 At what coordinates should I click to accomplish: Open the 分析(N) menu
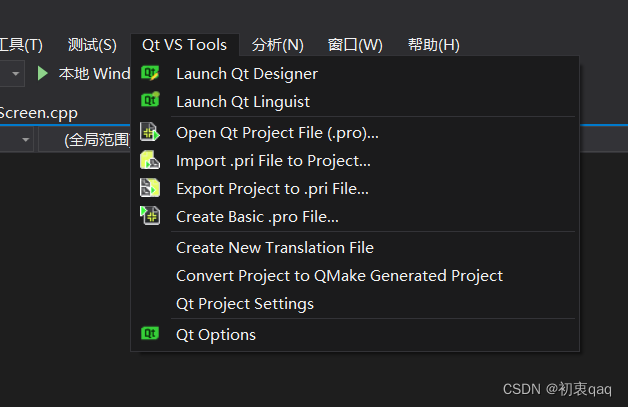click(x=278, y=44)
